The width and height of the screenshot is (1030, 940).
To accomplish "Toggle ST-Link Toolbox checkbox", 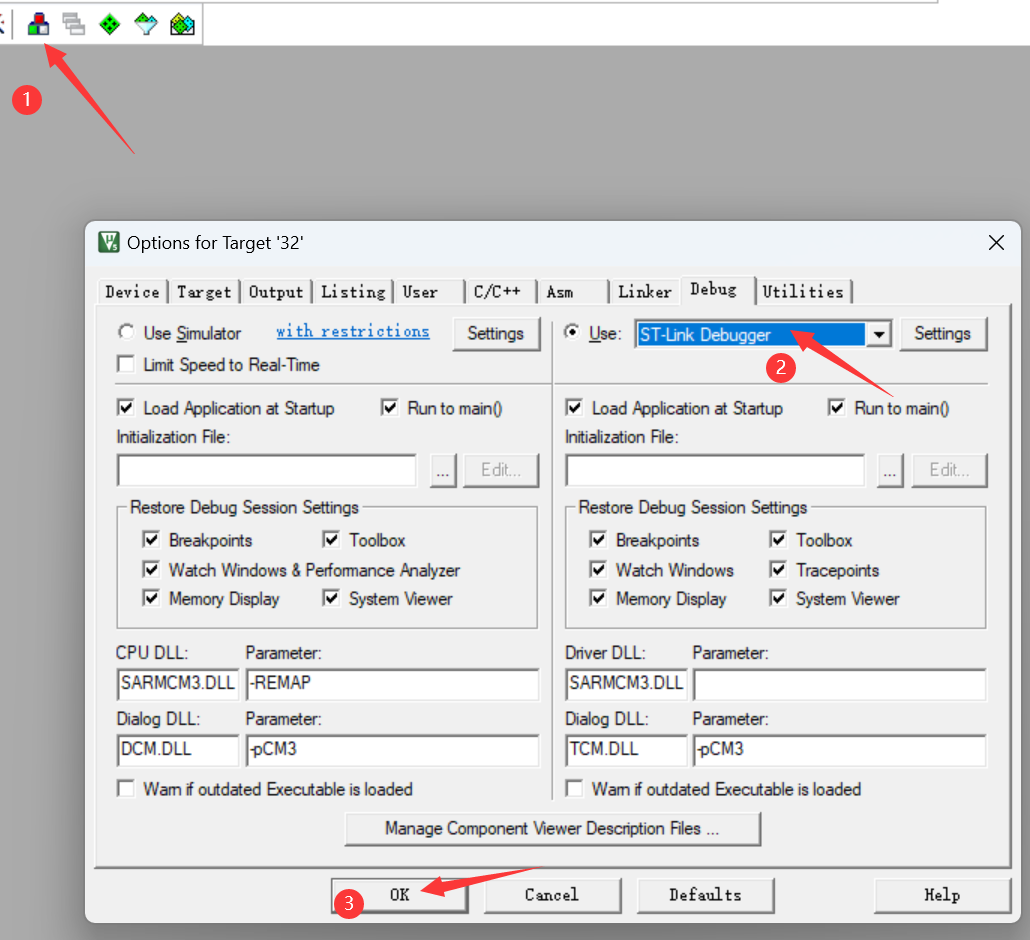I will coord(778,540).
